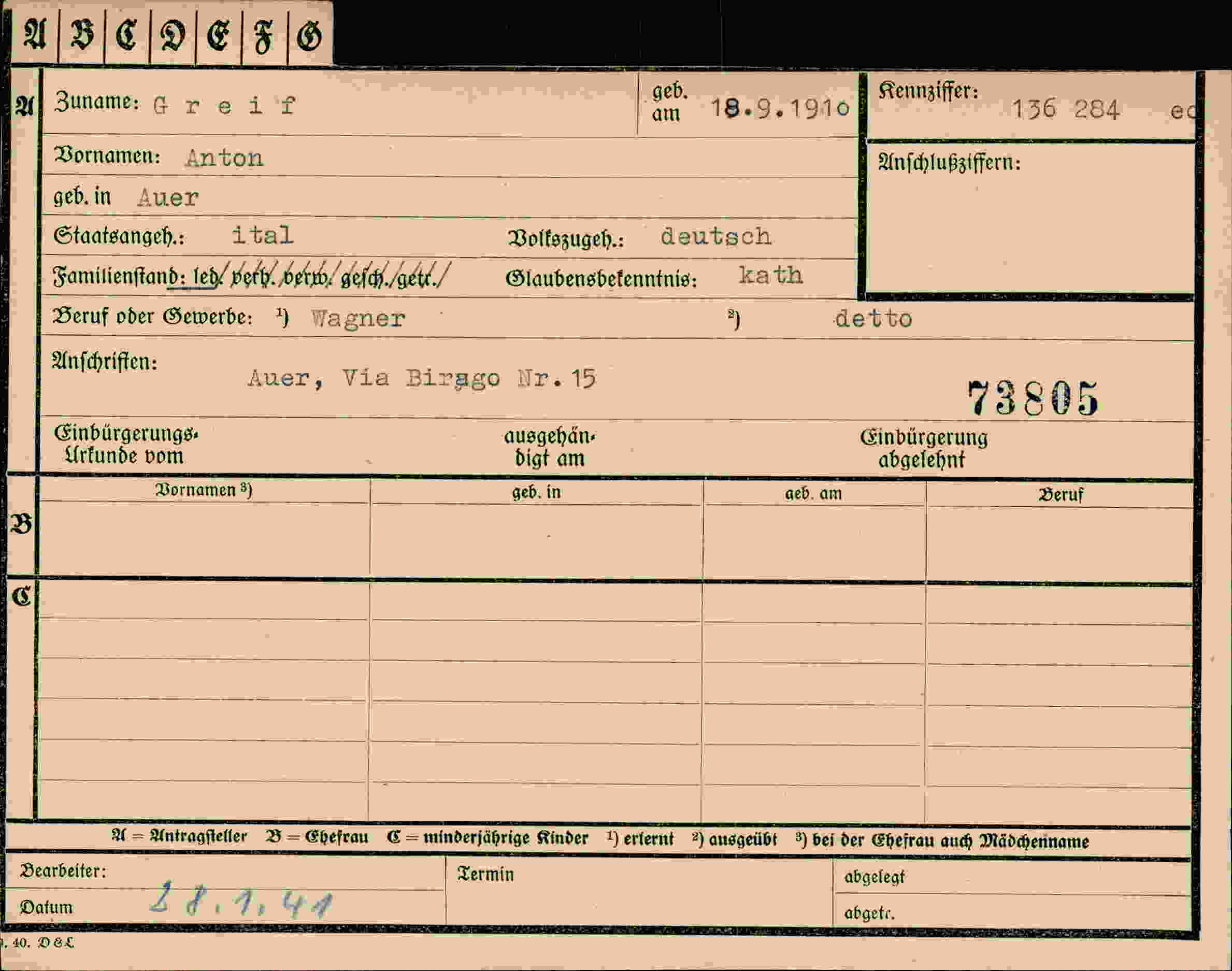Click 'ausgehändigt am' label
This screenshot has width=1232, height=971.
coord(549,447)
